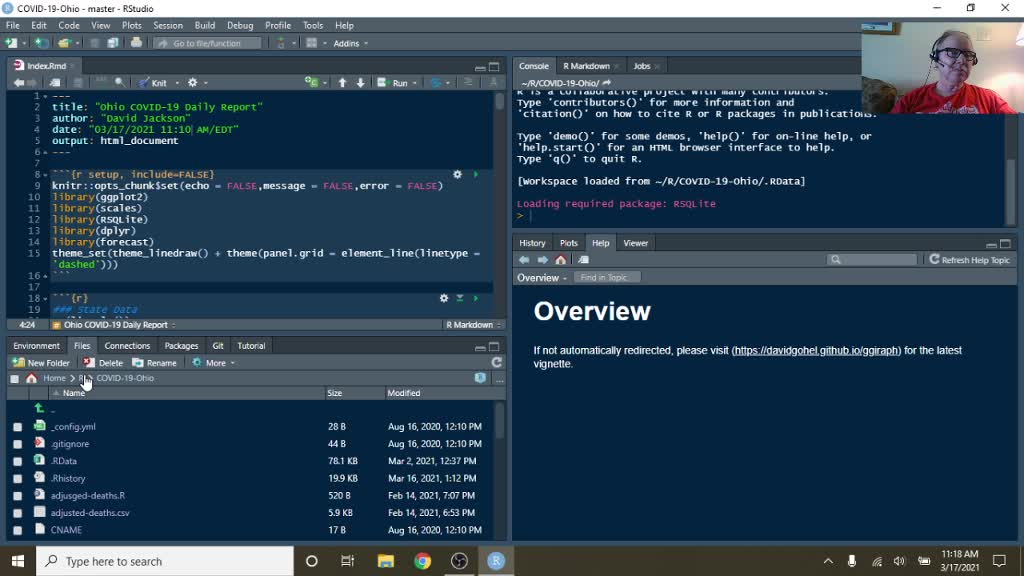Open the More dropdown in Files pane
The width and height of the screenshot is (1024, 576).
pos(214,362)
